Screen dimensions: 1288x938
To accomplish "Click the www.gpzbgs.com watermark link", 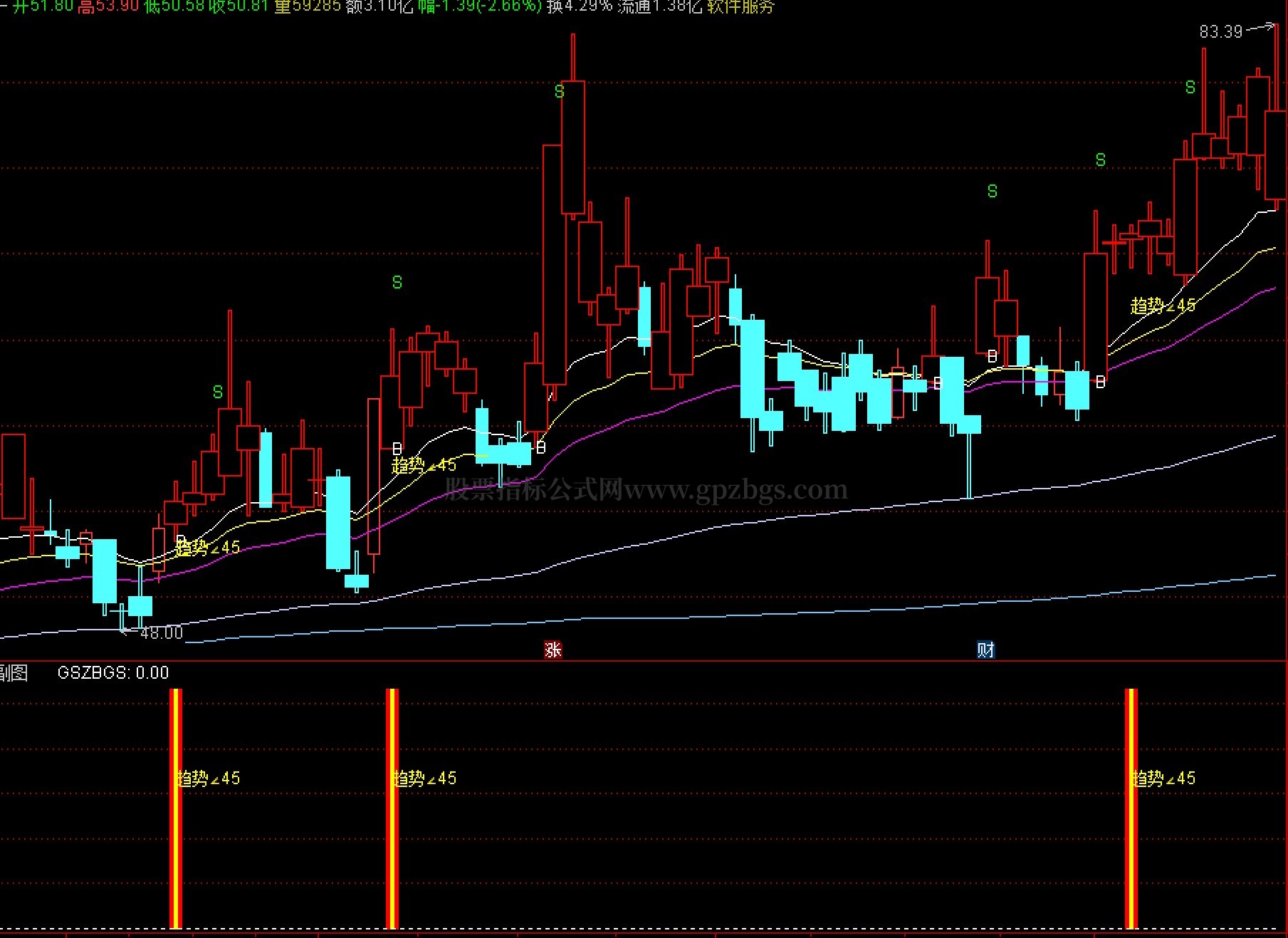I will [735, 489].
